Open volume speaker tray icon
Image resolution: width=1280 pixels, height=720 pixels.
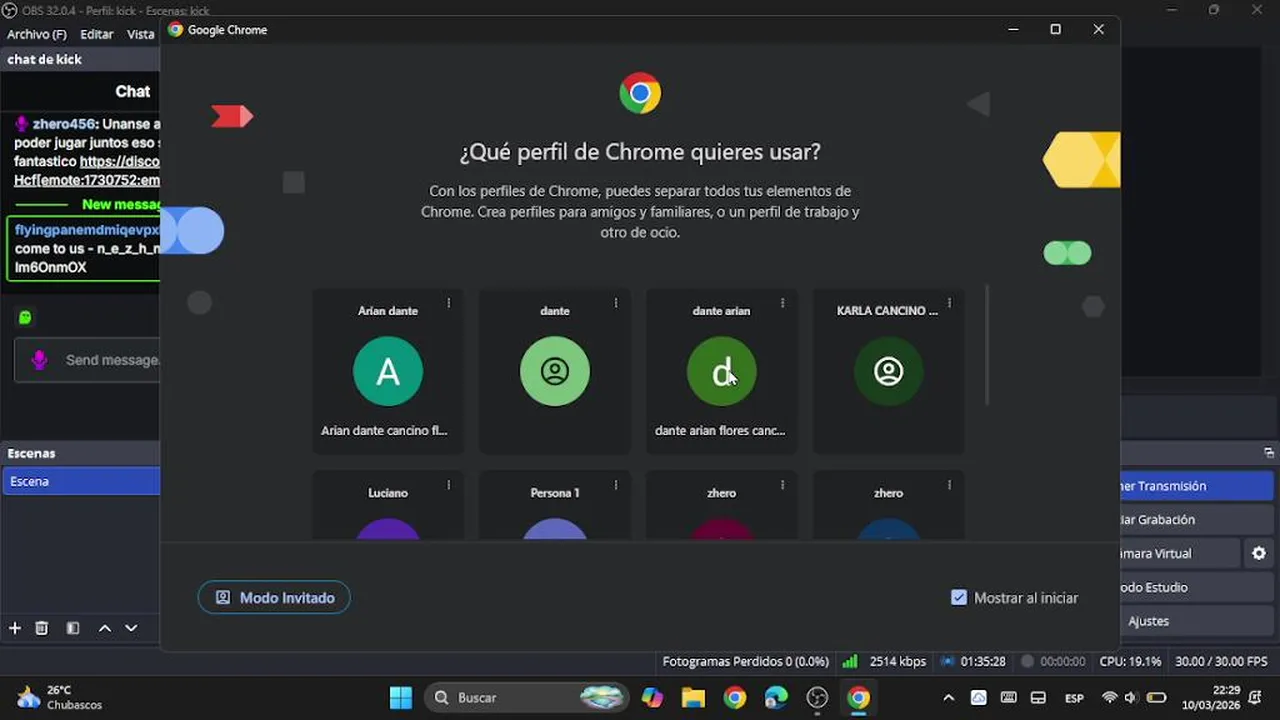[1131, 697]
